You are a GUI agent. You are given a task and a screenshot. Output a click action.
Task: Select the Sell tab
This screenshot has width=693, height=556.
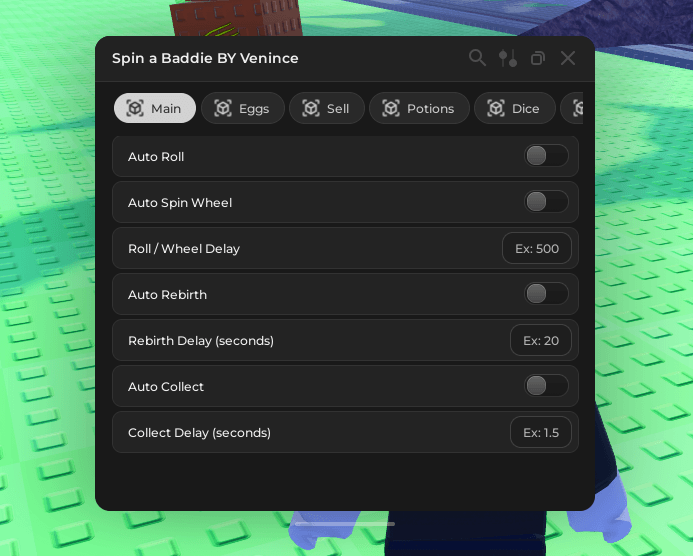click(x=327, y=108)
